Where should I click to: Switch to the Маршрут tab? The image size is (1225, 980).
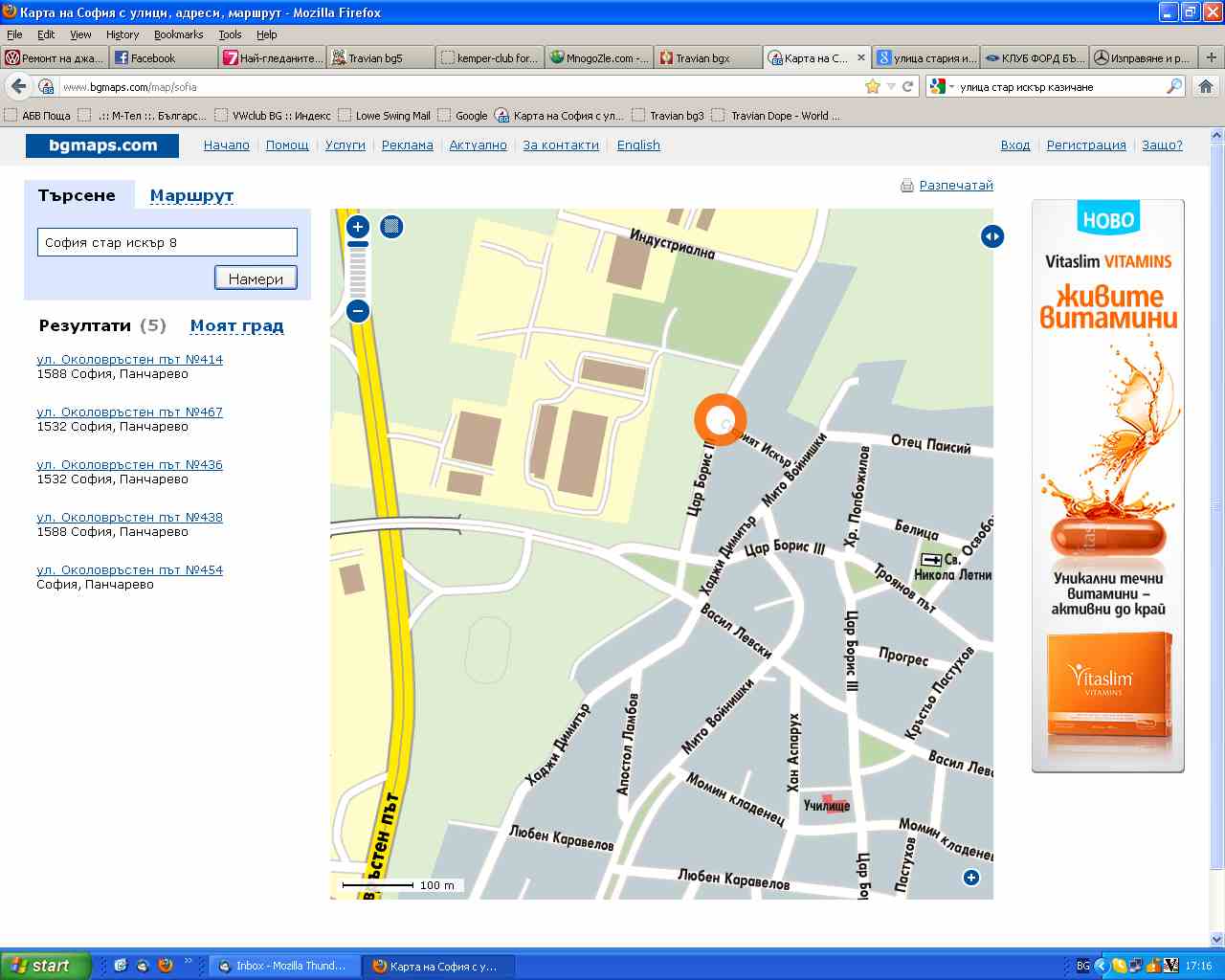(x=191, y=195)
